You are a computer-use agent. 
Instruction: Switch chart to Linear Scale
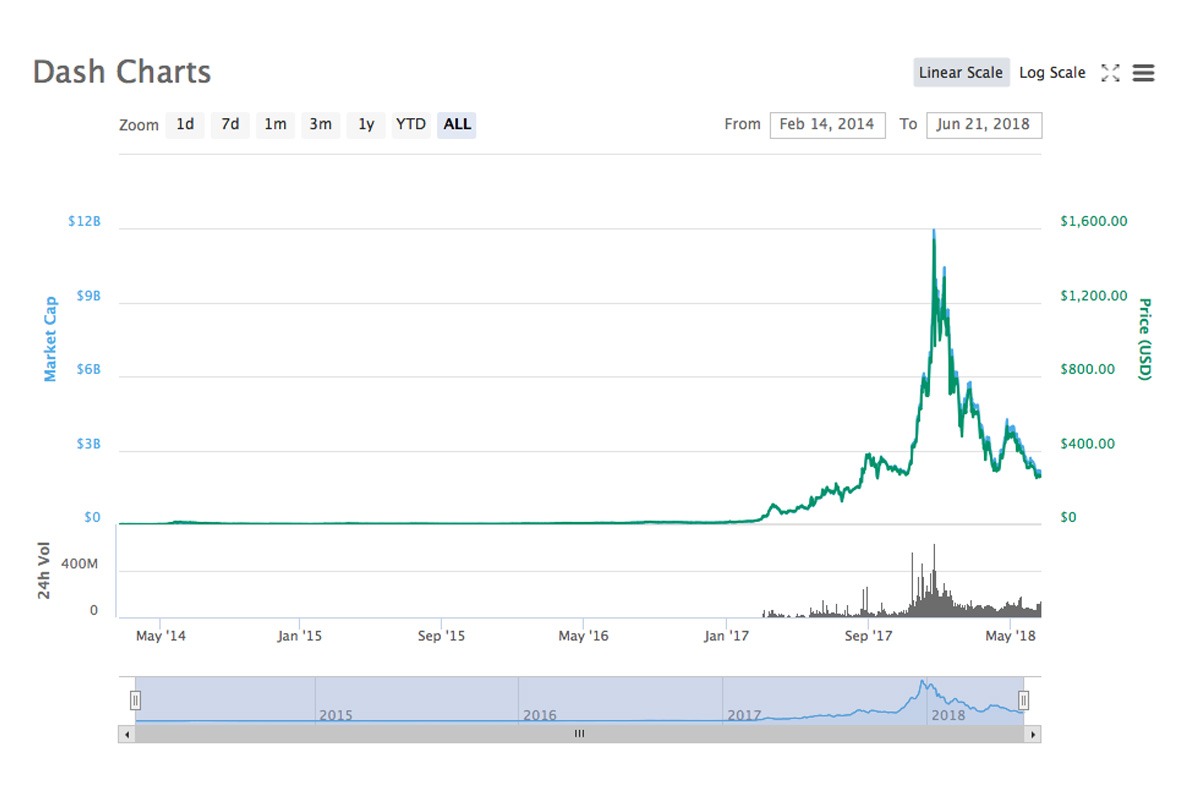(960, 73)
